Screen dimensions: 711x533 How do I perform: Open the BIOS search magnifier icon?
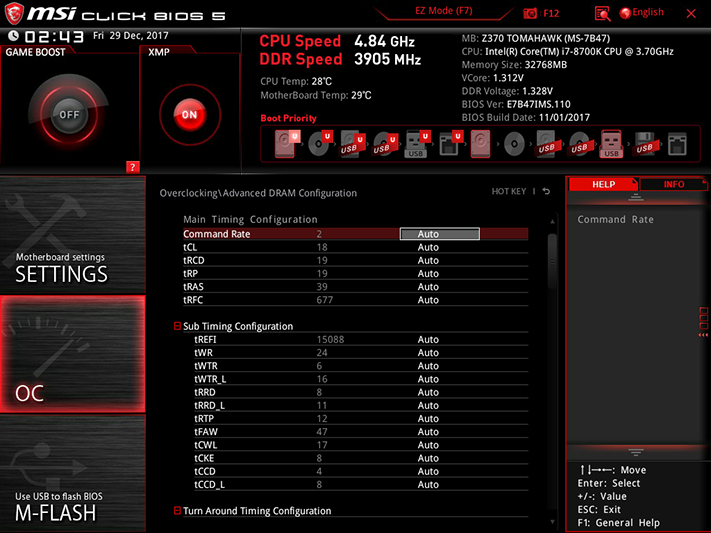pos(602,14)
